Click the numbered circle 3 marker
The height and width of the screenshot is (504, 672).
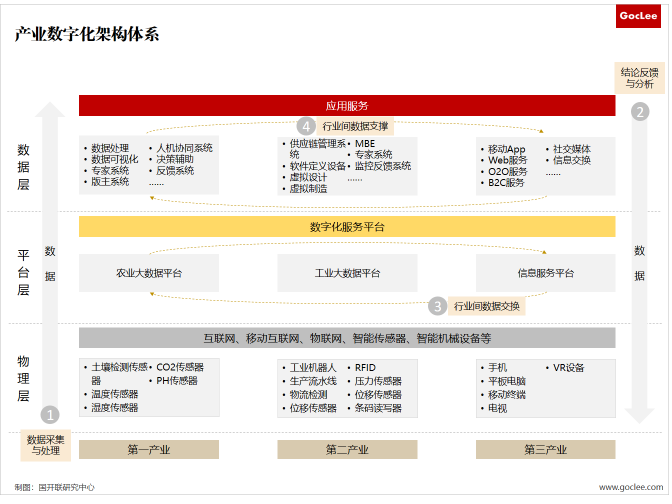pyautogui.click(x=437, y=306)
